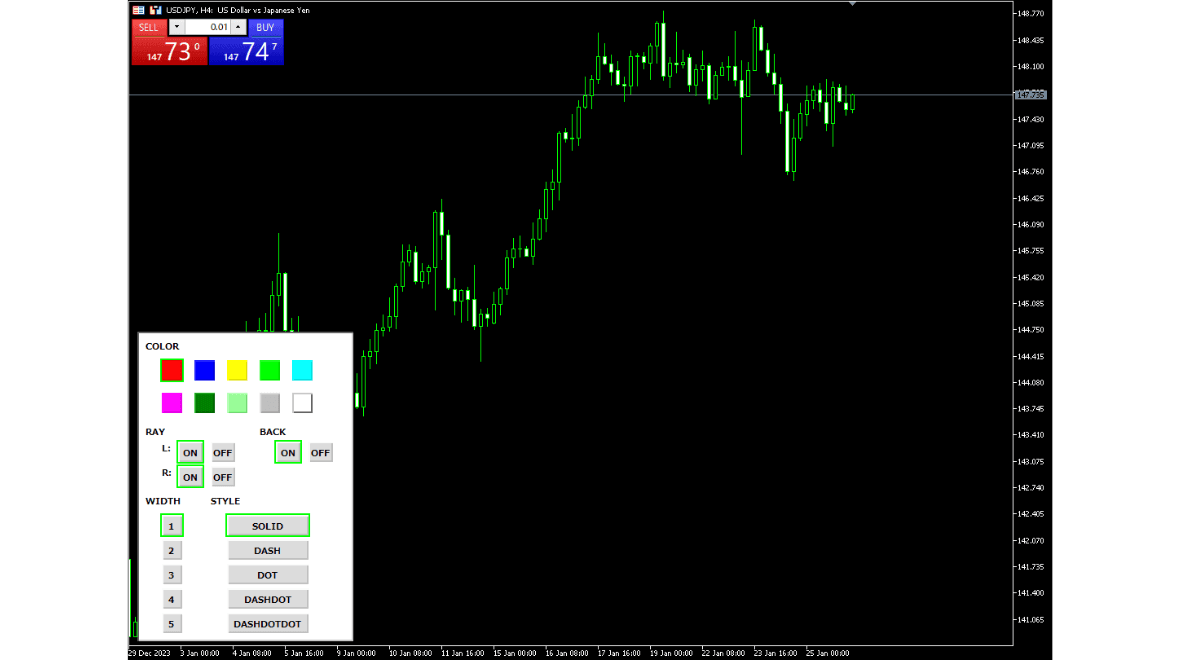Click the 29 Dec 2023 time label
The height and width of the screenshot is (660, 1180).
pos(150,653)
